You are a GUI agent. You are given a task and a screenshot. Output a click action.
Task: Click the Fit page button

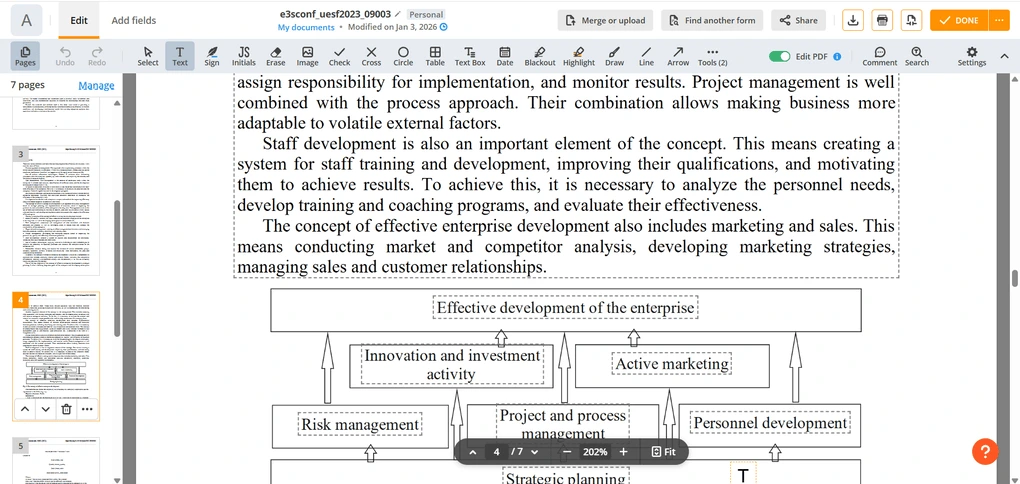click(x=664, y=451)
